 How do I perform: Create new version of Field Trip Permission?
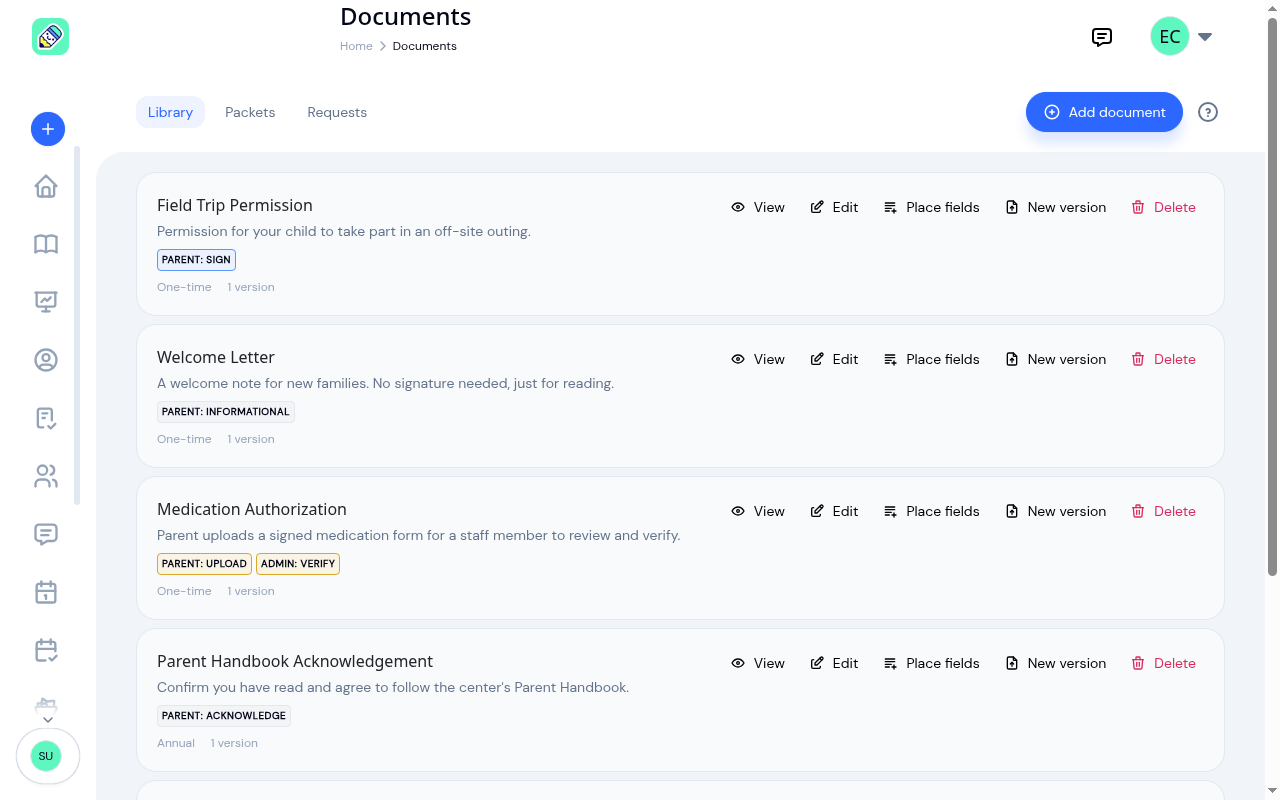[x=1056, y=207]
